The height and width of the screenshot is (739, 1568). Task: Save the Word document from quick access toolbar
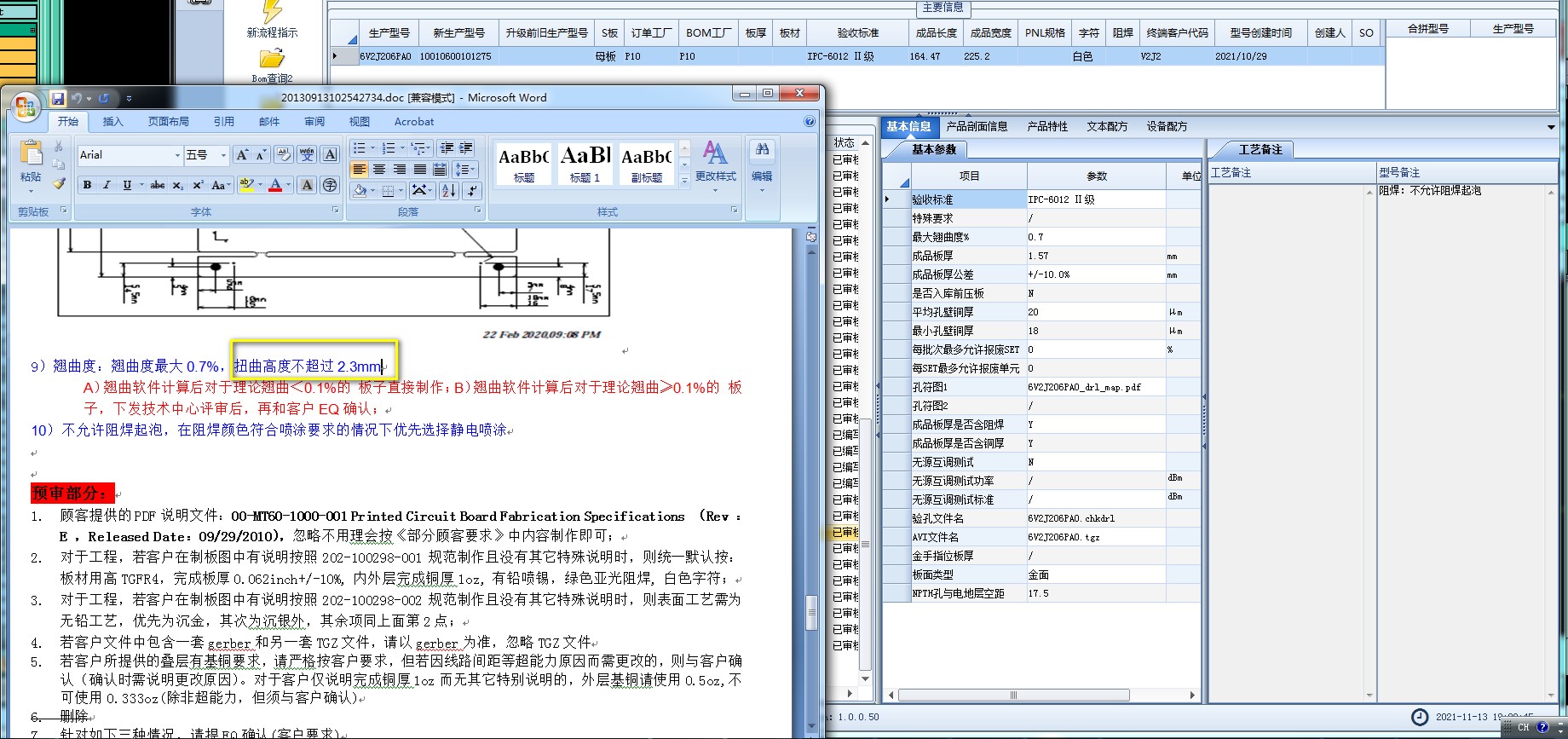click(57, 98)
